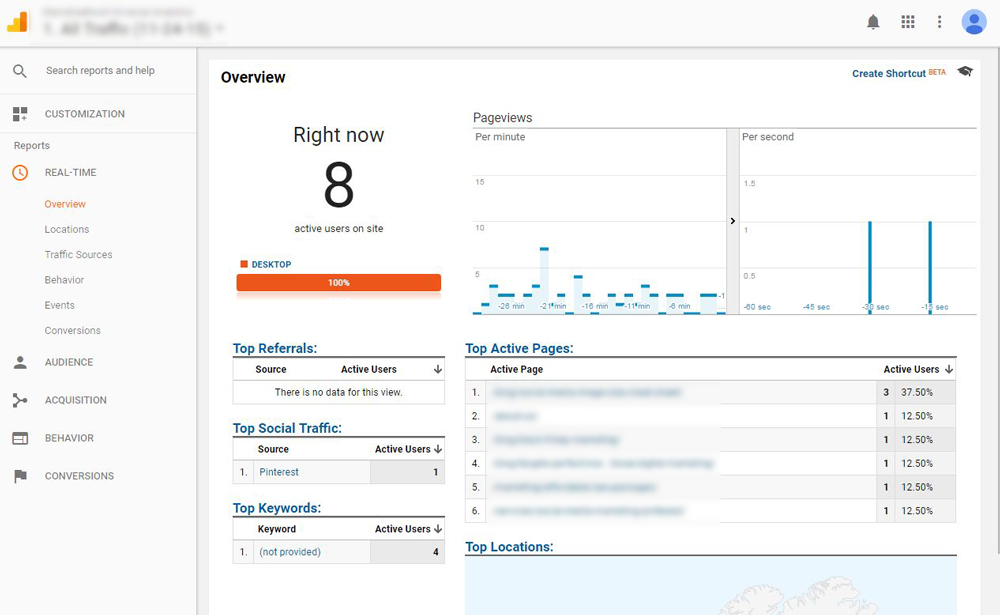The height and width of the screenshot is (615, 1000).
Task: Open the notifications bell
Action: pos(872,21)
